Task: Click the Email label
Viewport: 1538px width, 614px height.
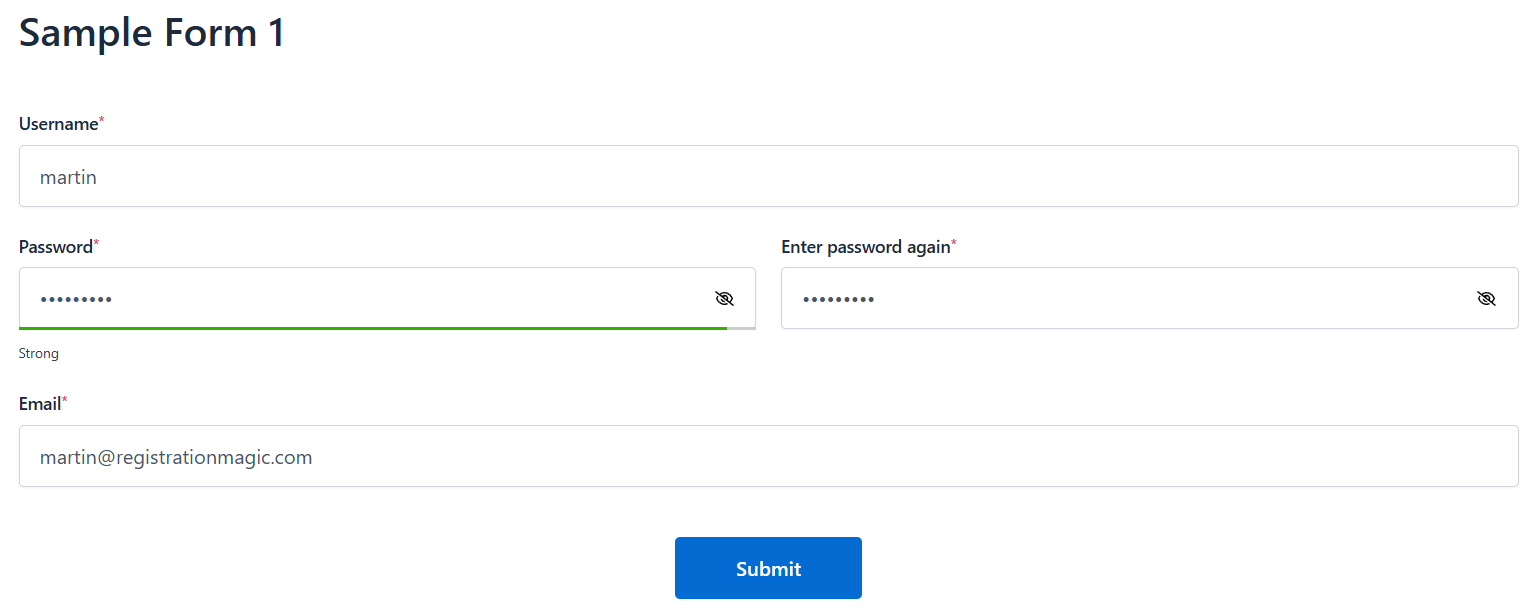Action: point(40,404)
